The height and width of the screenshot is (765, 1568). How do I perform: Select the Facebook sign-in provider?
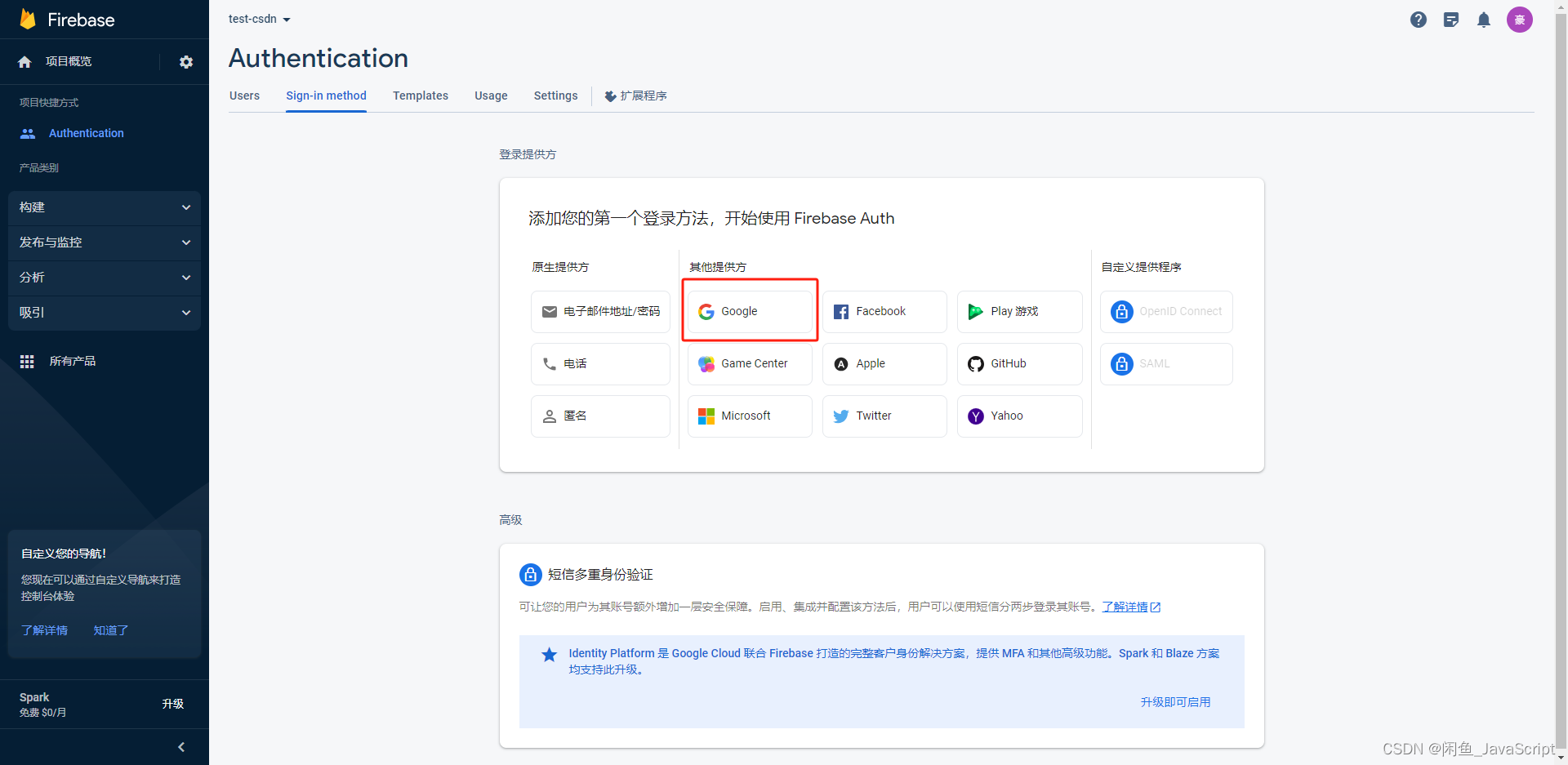(884, 311)
